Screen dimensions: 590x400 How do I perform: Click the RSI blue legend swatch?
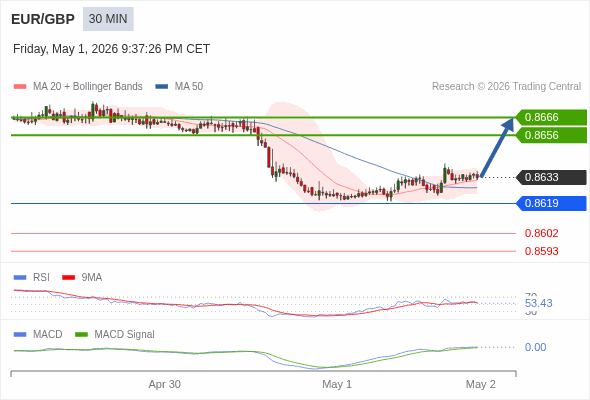coord(20,278)
